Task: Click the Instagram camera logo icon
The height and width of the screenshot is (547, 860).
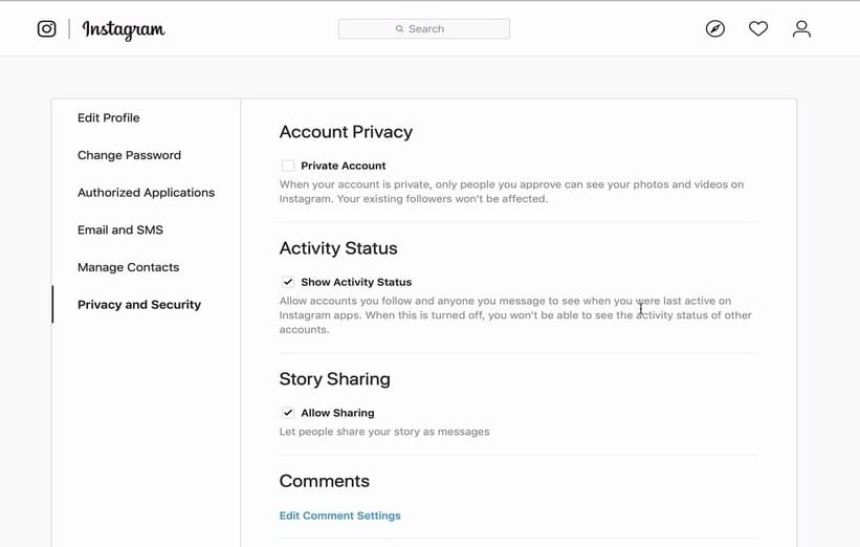Action: (x=47, y=29)
